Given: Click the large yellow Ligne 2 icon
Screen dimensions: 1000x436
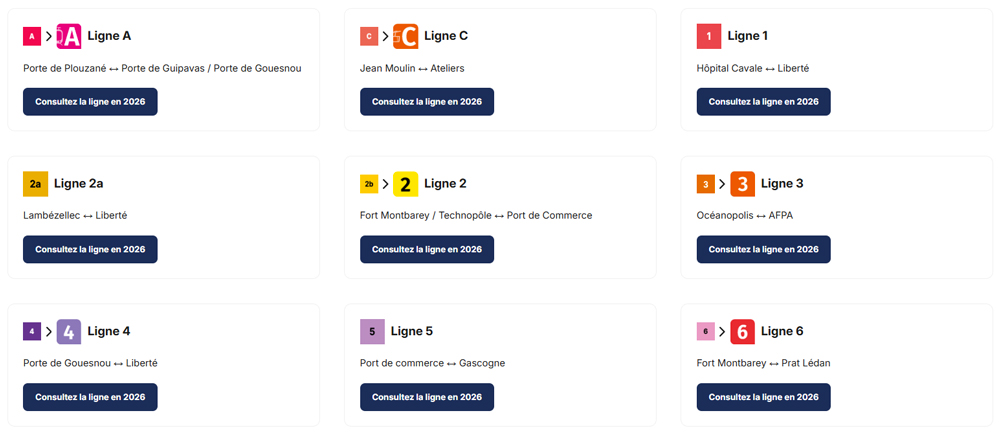Looking at the screenshot, I should click(x=405, y=184).
